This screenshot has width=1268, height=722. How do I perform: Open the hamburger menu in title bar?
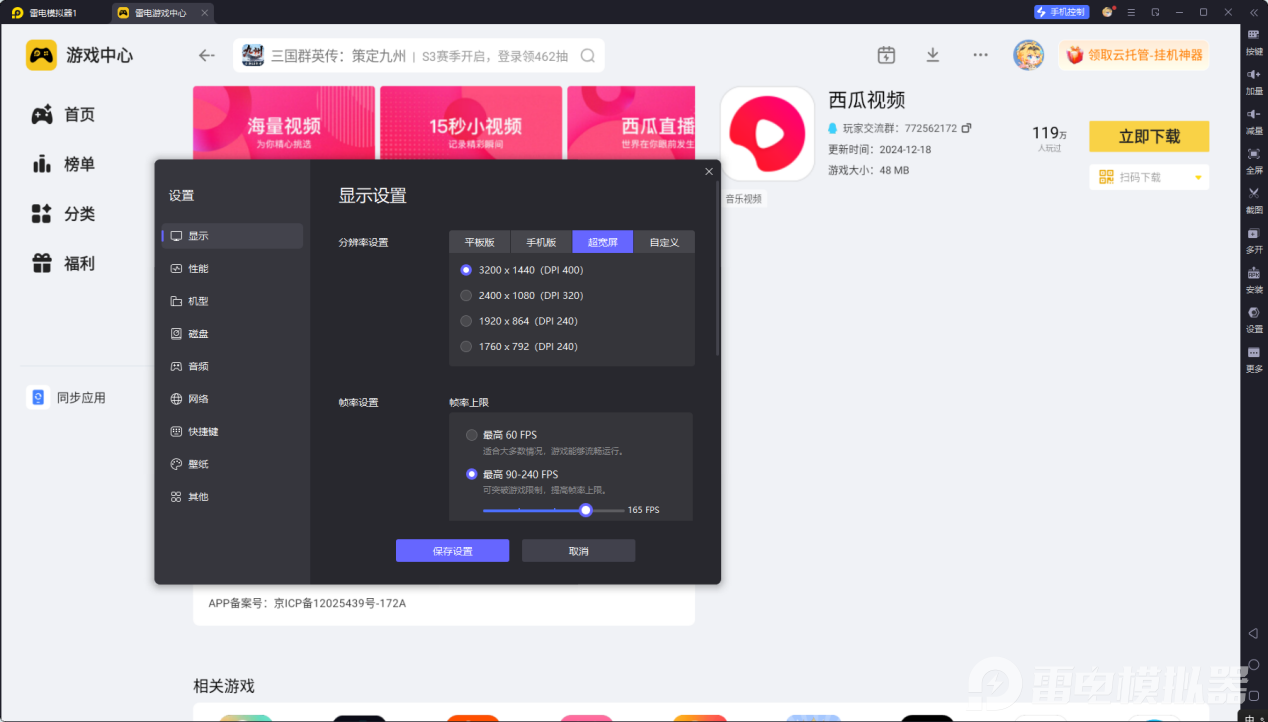pos(1131,12)
